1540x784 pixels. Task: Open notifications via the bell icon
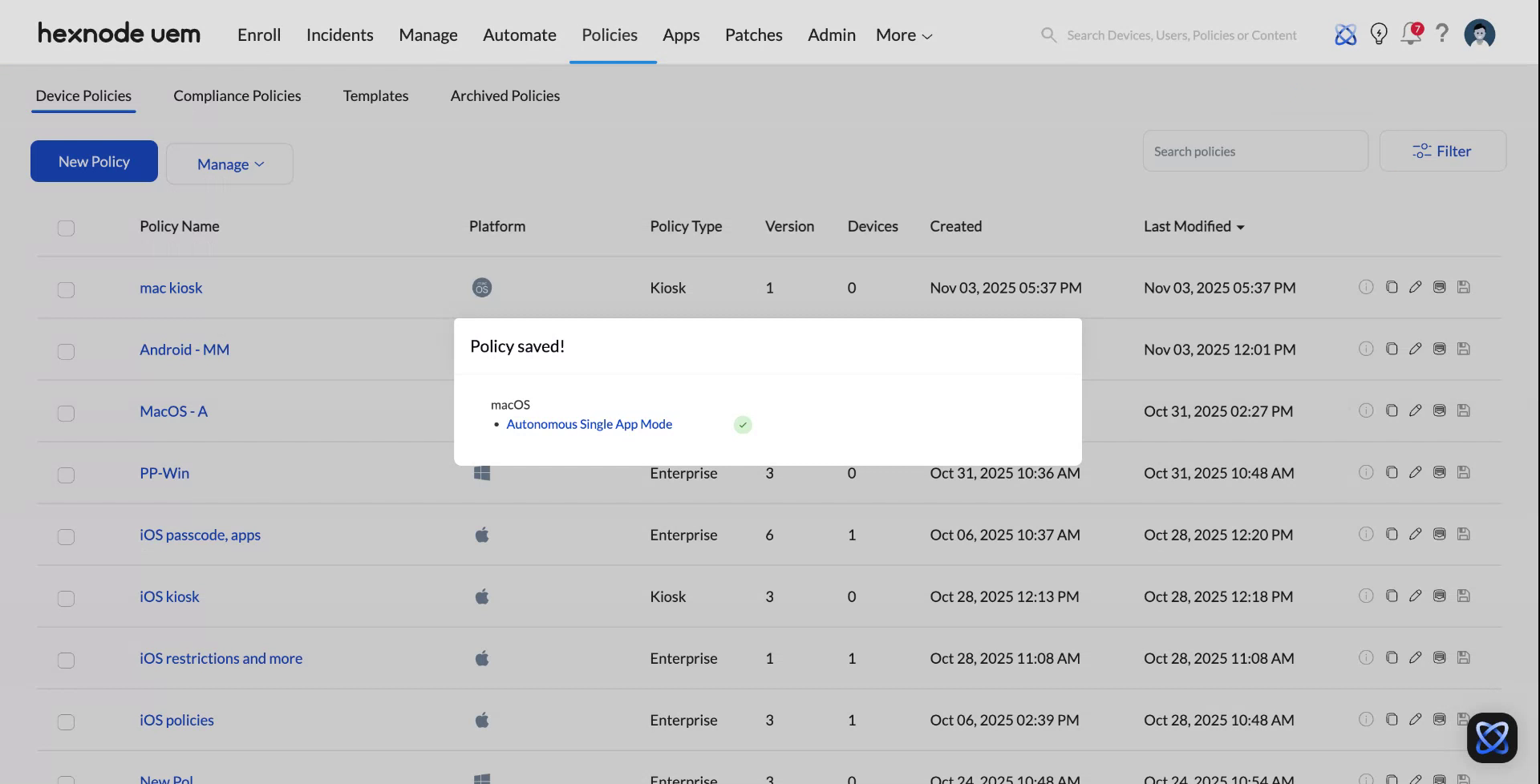[x=1410, y=34]
